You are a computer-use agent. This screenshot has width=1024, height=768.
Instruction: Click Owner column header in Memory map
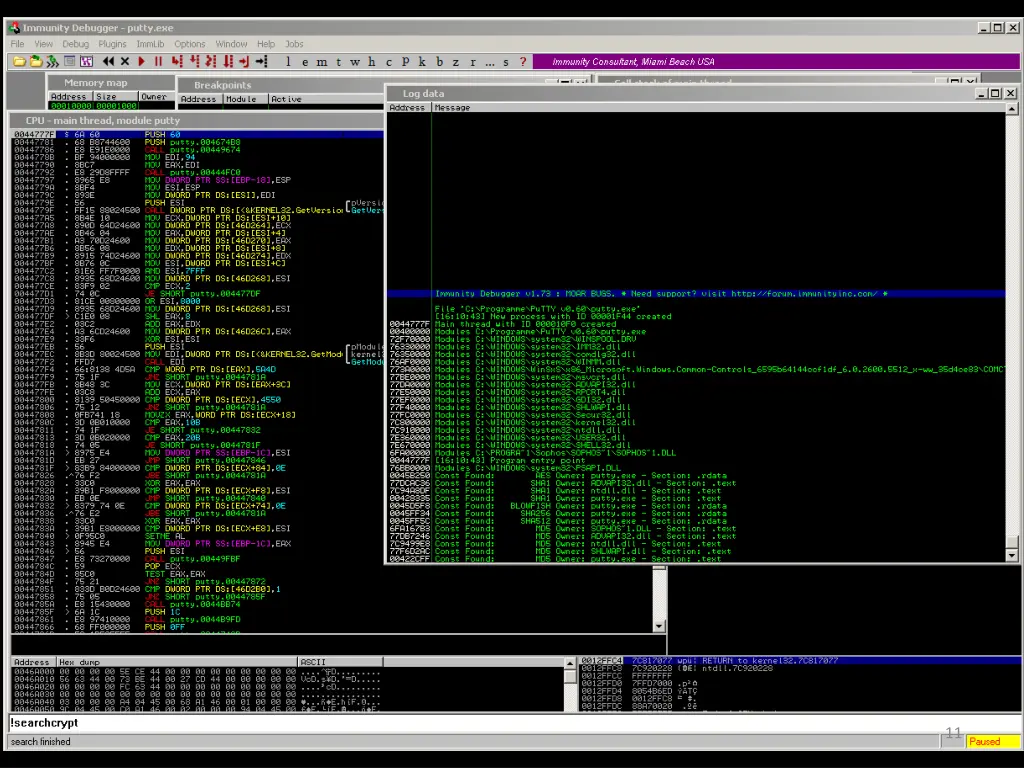pyautogui.click(x=155, y=96)
